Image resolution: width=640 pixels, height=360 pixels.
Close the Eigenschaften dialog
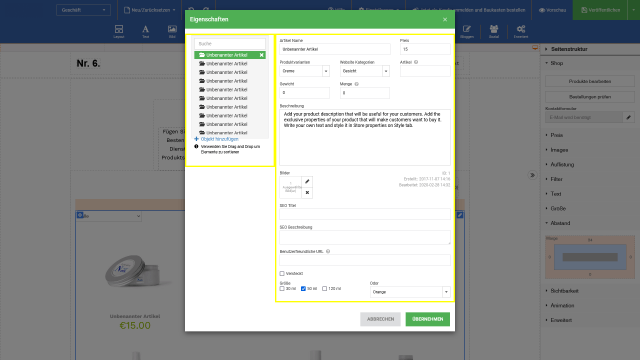tap(445, 20)
